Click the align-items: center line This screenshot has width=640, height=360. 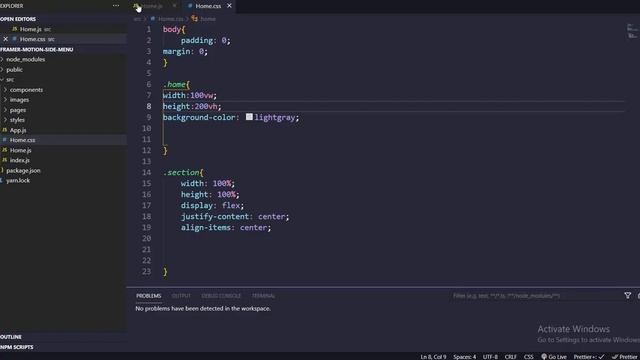pos(226,228)
